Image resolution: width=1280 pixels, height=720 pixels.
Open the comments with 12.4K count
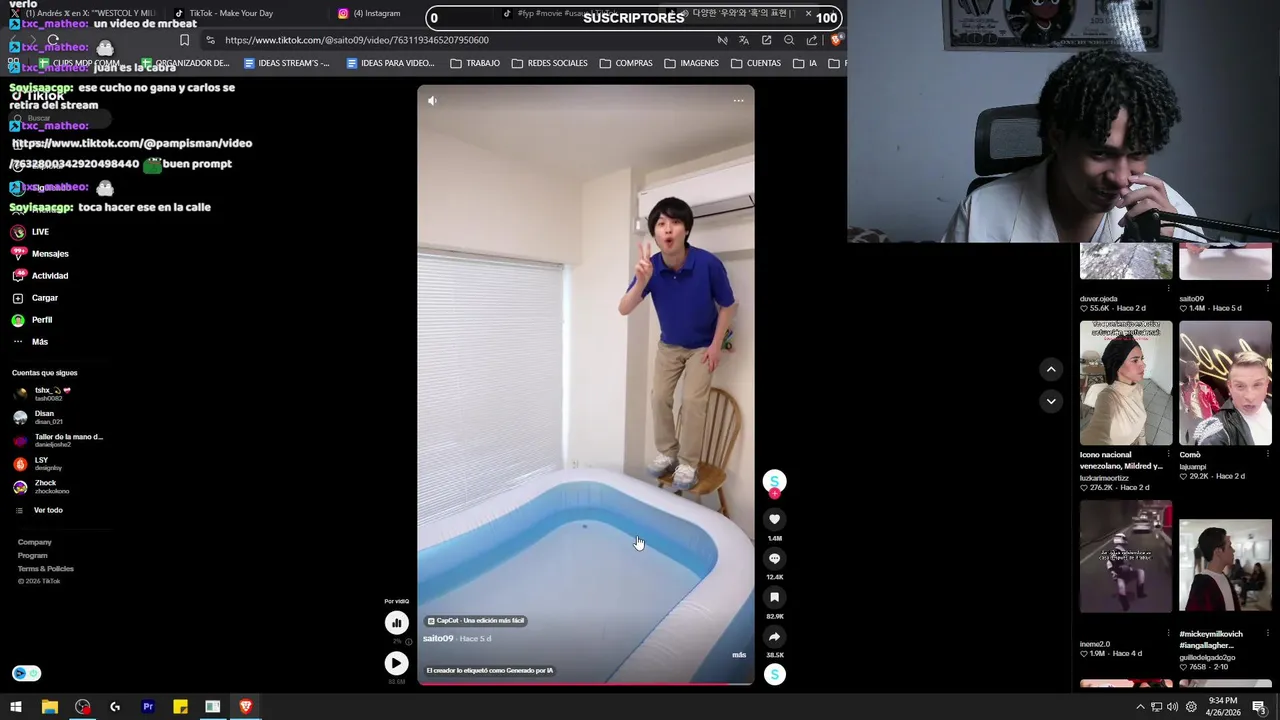pyautogui.click(x=774, y=558)
